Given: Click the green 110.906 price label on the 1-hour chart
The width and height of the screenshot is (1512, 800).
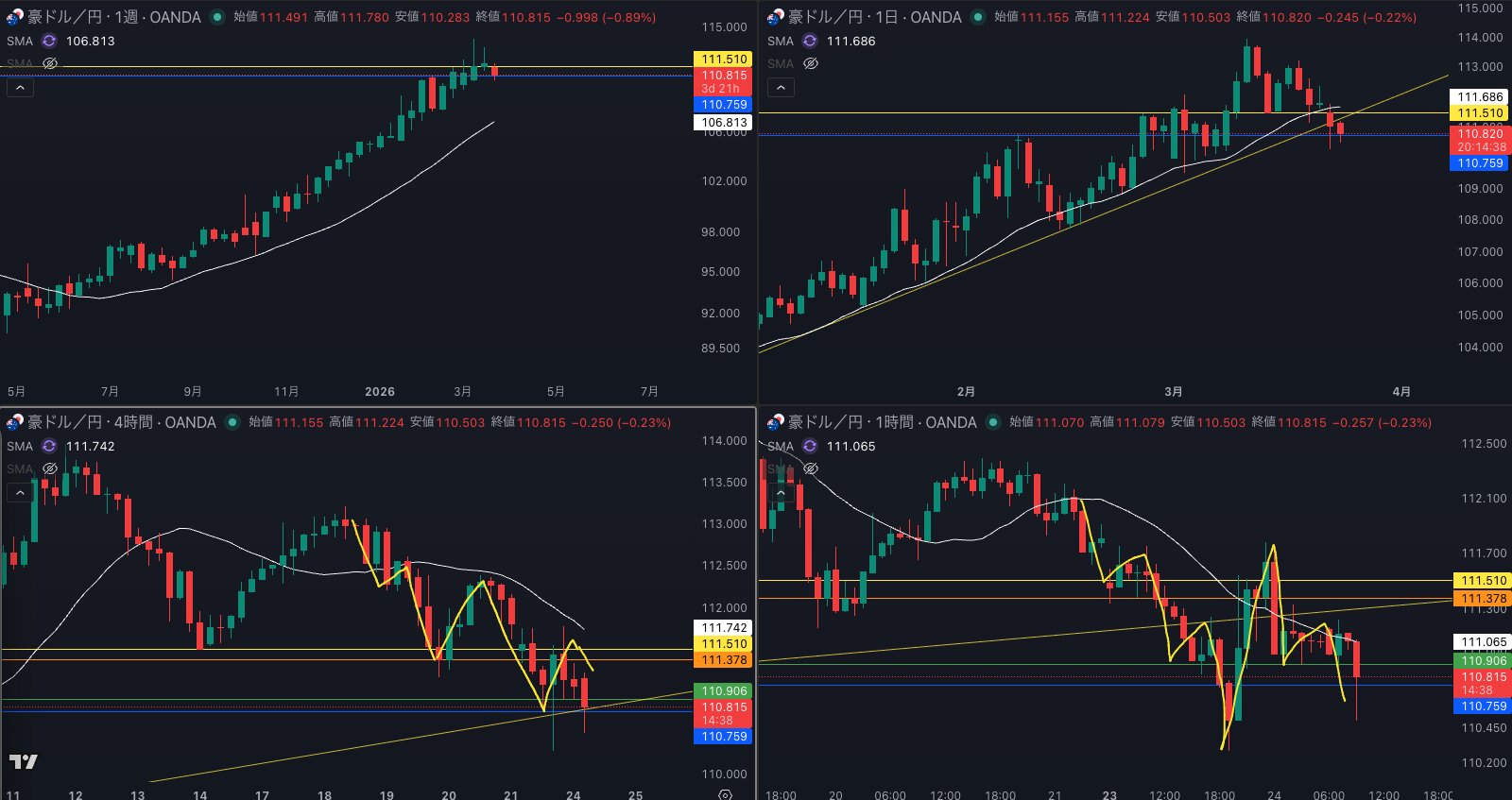Looking at the screenshot, I should (x=1484, y=661).
